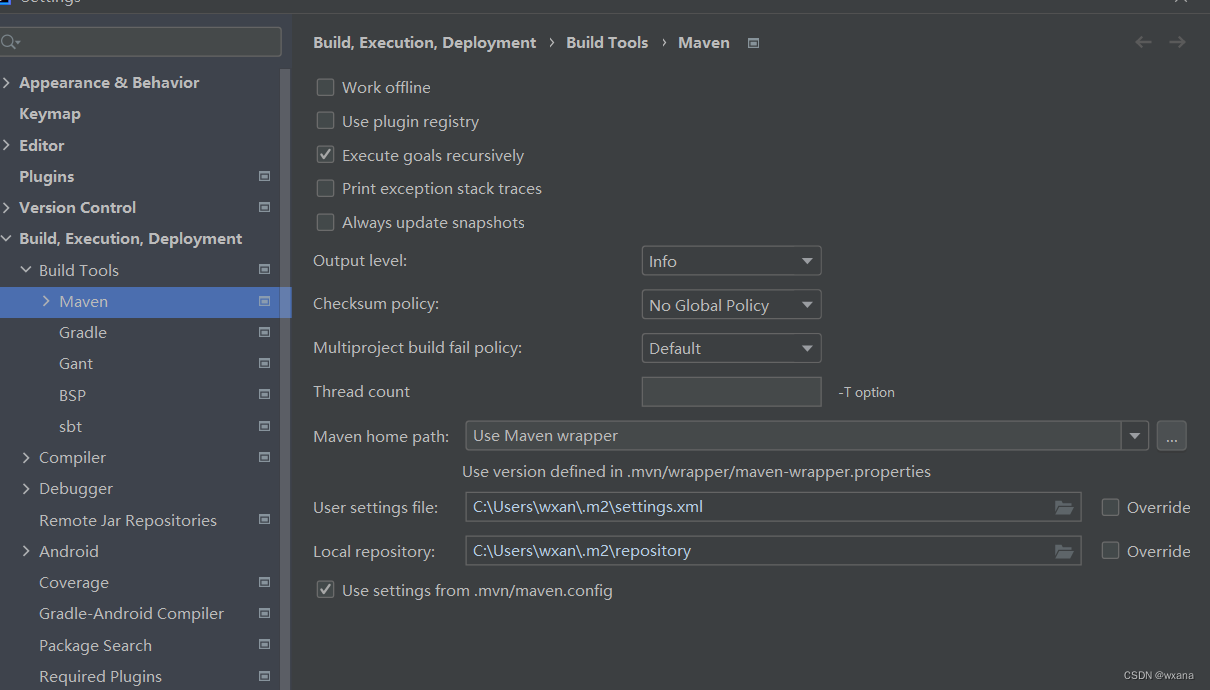This screenshot has width=1210, height=690.
Task: Tick Override for Local repository
Action: (1110, 550)
